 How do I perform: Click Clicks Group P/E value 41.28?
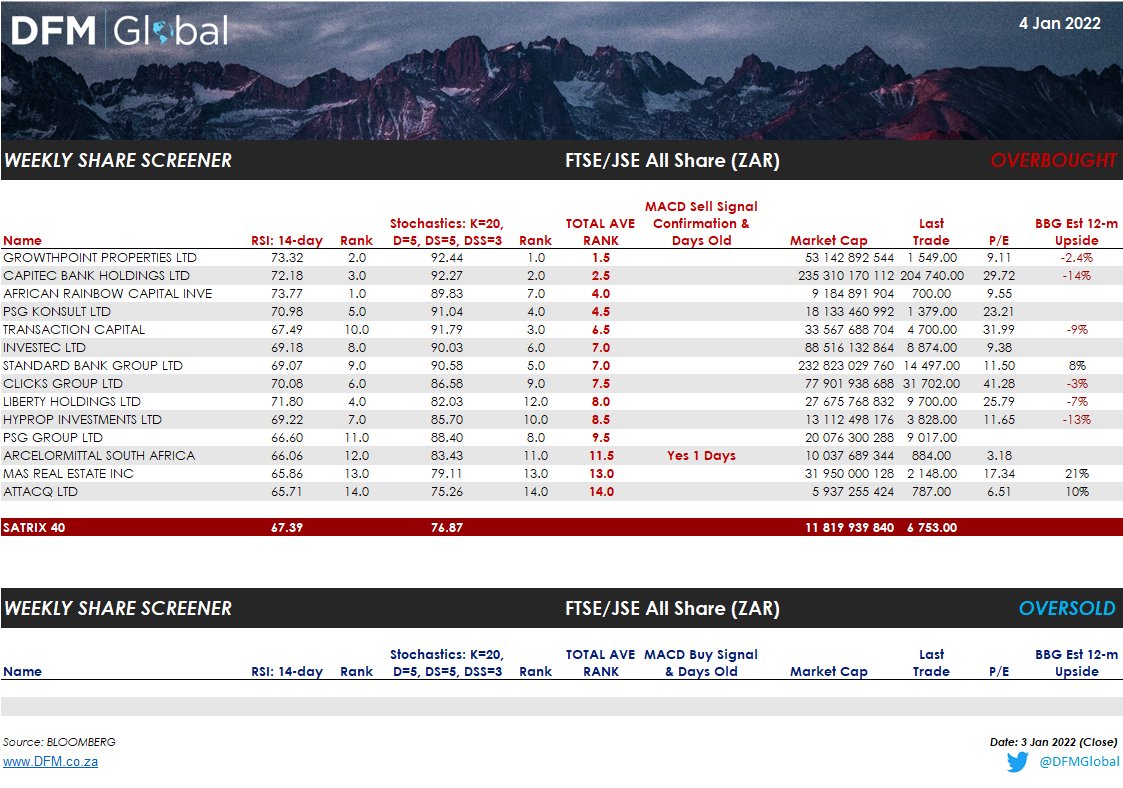click(999, 383)
